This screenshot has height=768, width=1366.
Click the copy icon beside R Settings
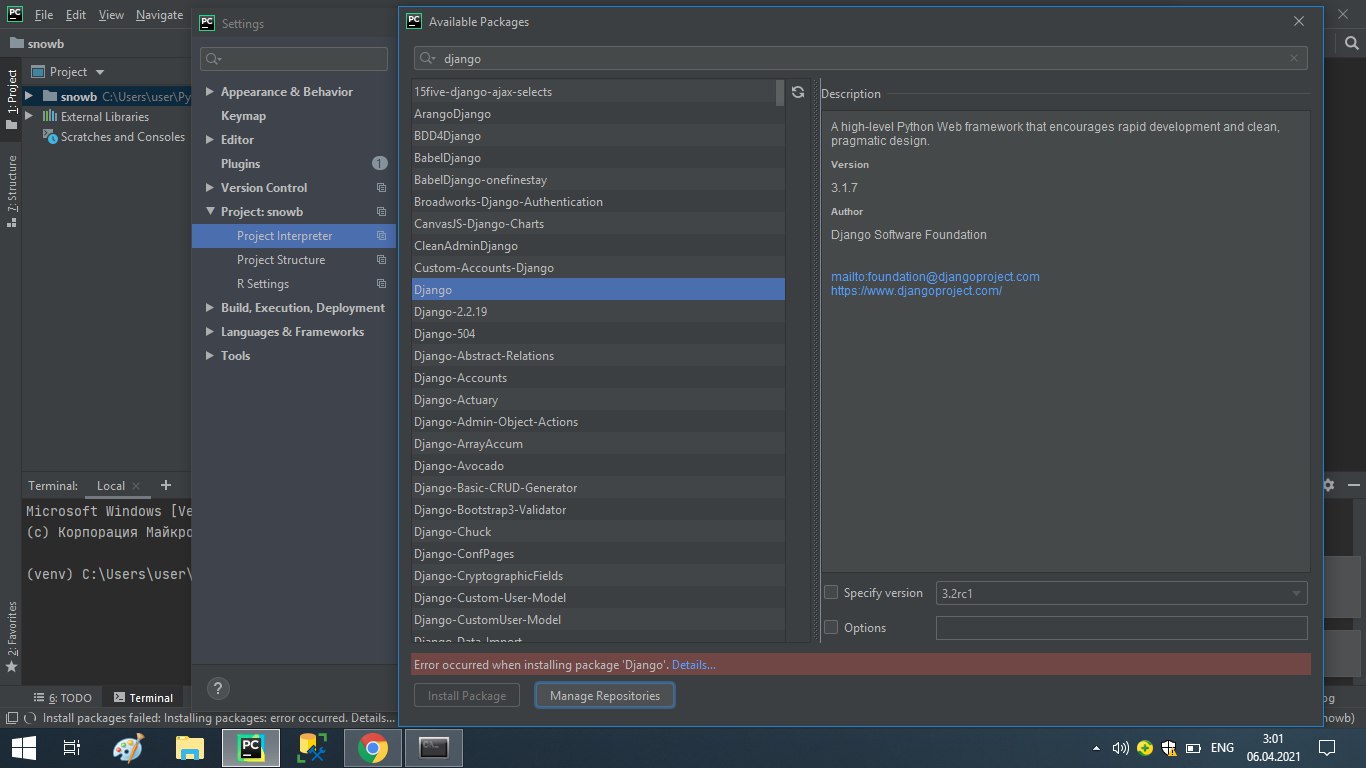click(x=381, y=284)
